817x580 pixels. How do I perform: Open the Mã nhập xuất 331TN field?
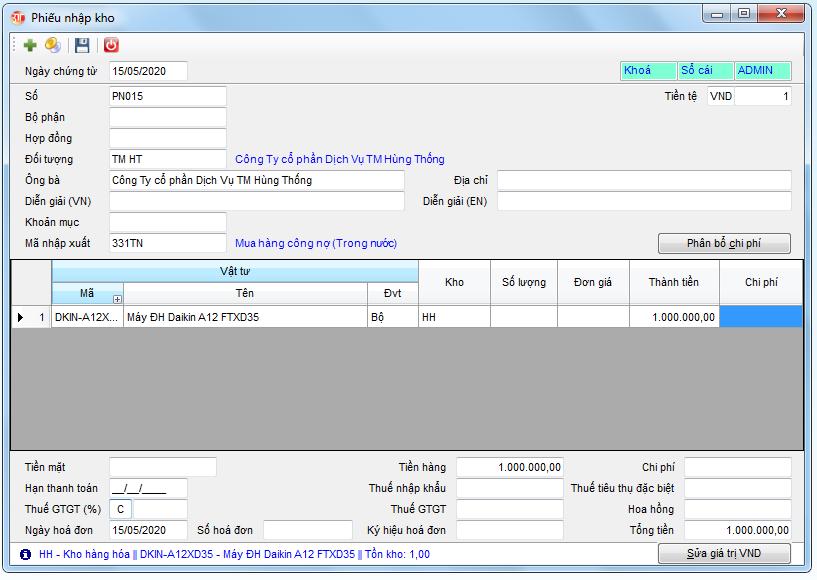click(167, 243)
